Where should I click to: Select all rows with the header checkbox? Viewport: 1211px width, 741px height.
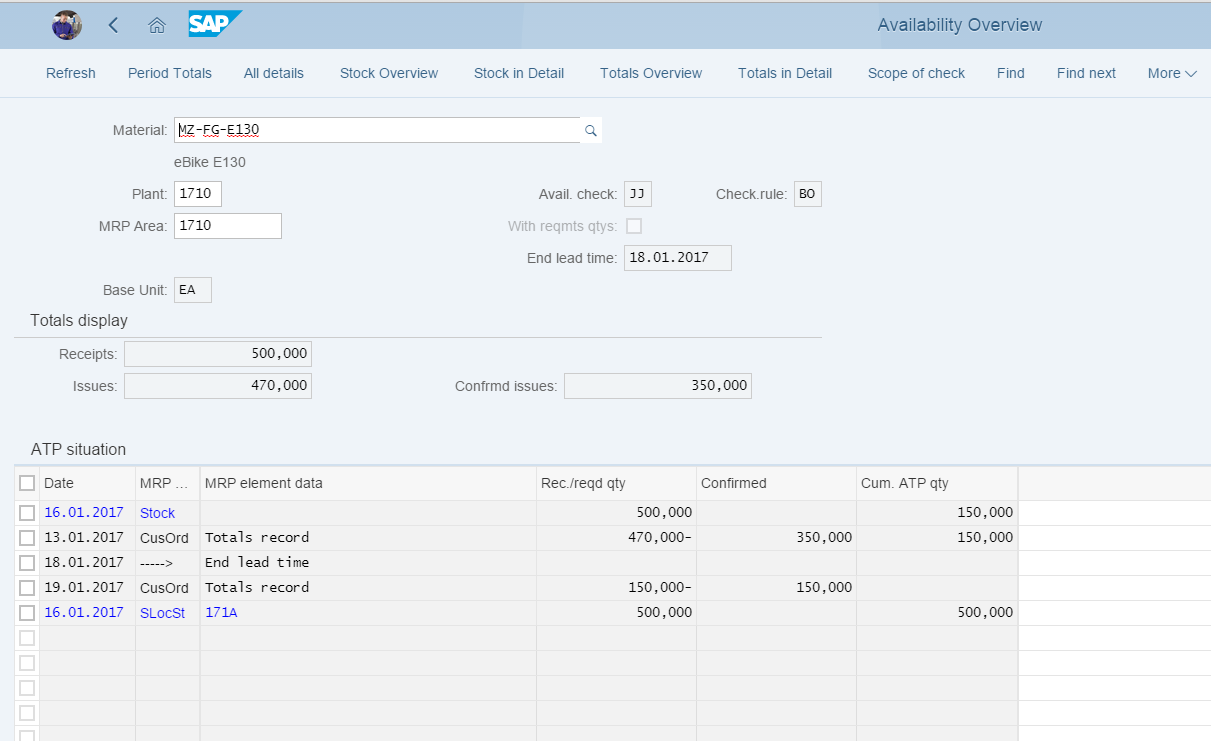(27, 482)
